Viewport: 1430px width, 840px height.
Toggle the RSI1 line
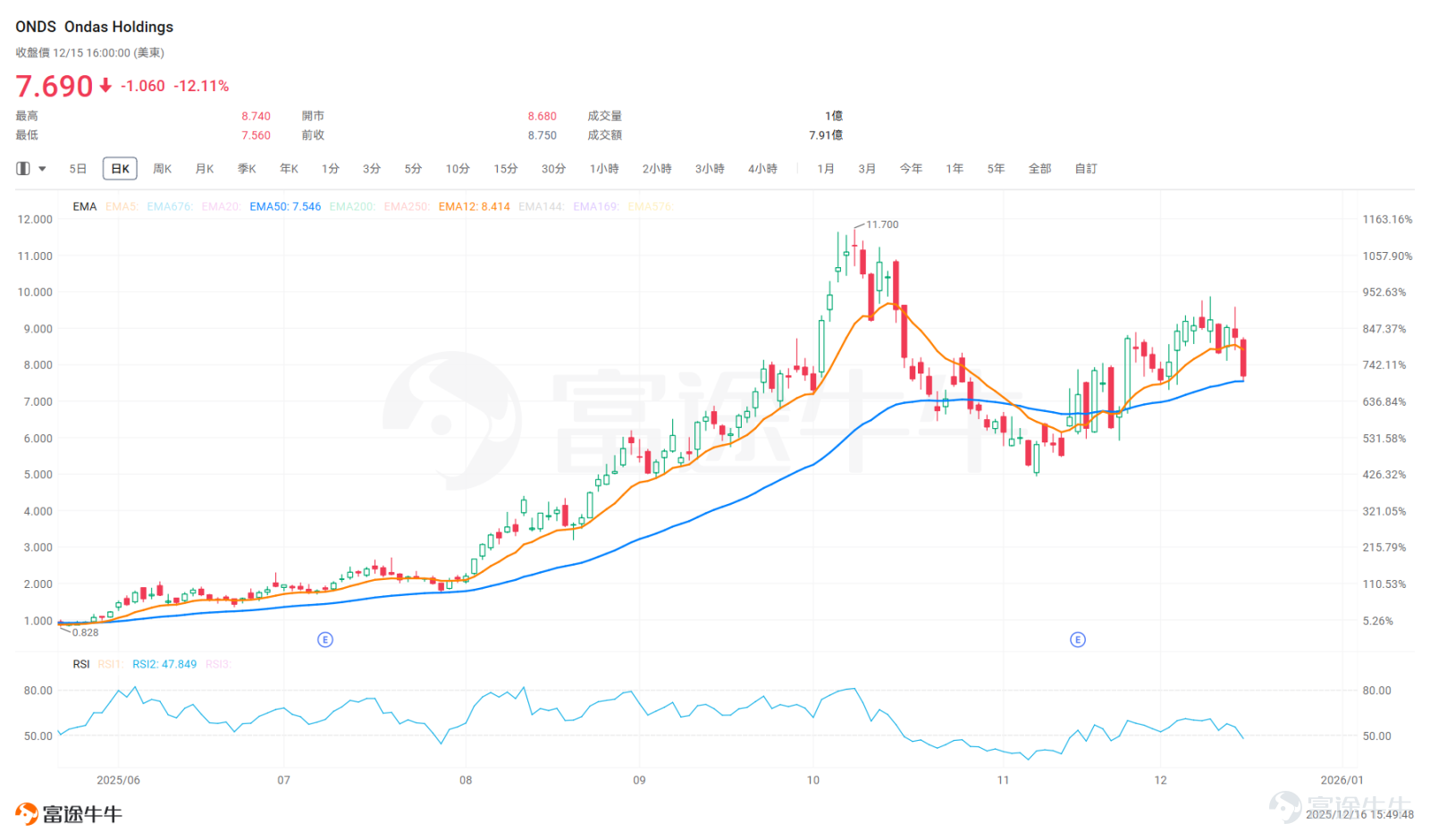111,664
